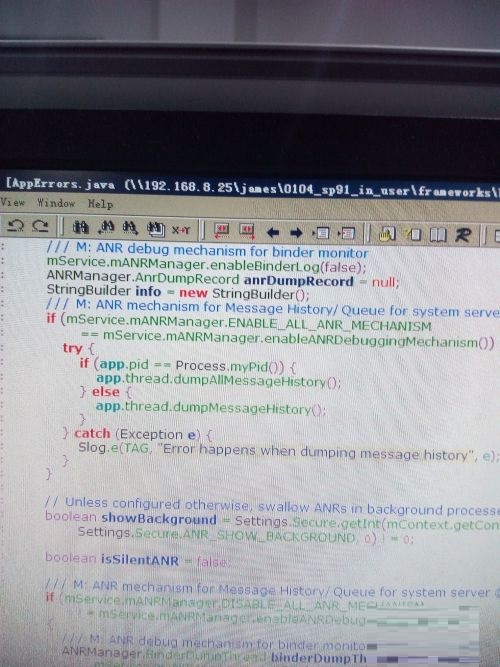
Task: Open Search with the plain binoculars icon
Action: (80, 228)
